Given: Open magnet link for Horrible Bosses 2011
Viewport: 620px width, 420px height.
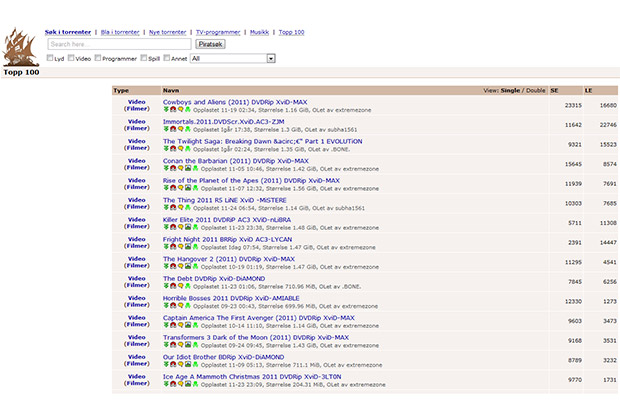Looking at the screenshot, I should click(x=173, y=305).
